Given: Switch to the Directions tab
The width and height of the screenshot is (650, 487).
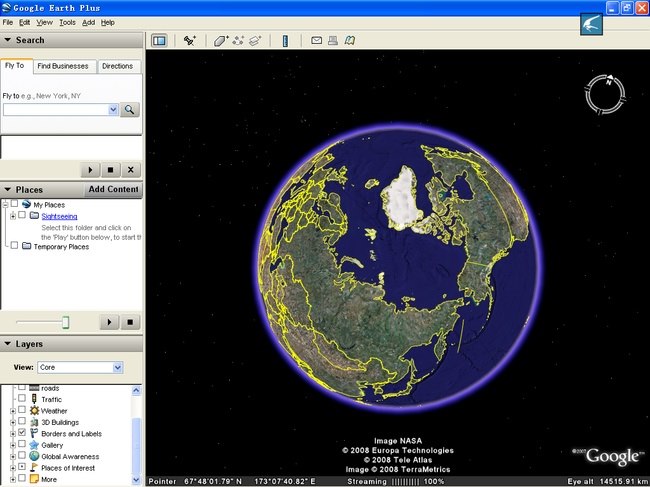Looking at the screenshot, I should 117,66.
